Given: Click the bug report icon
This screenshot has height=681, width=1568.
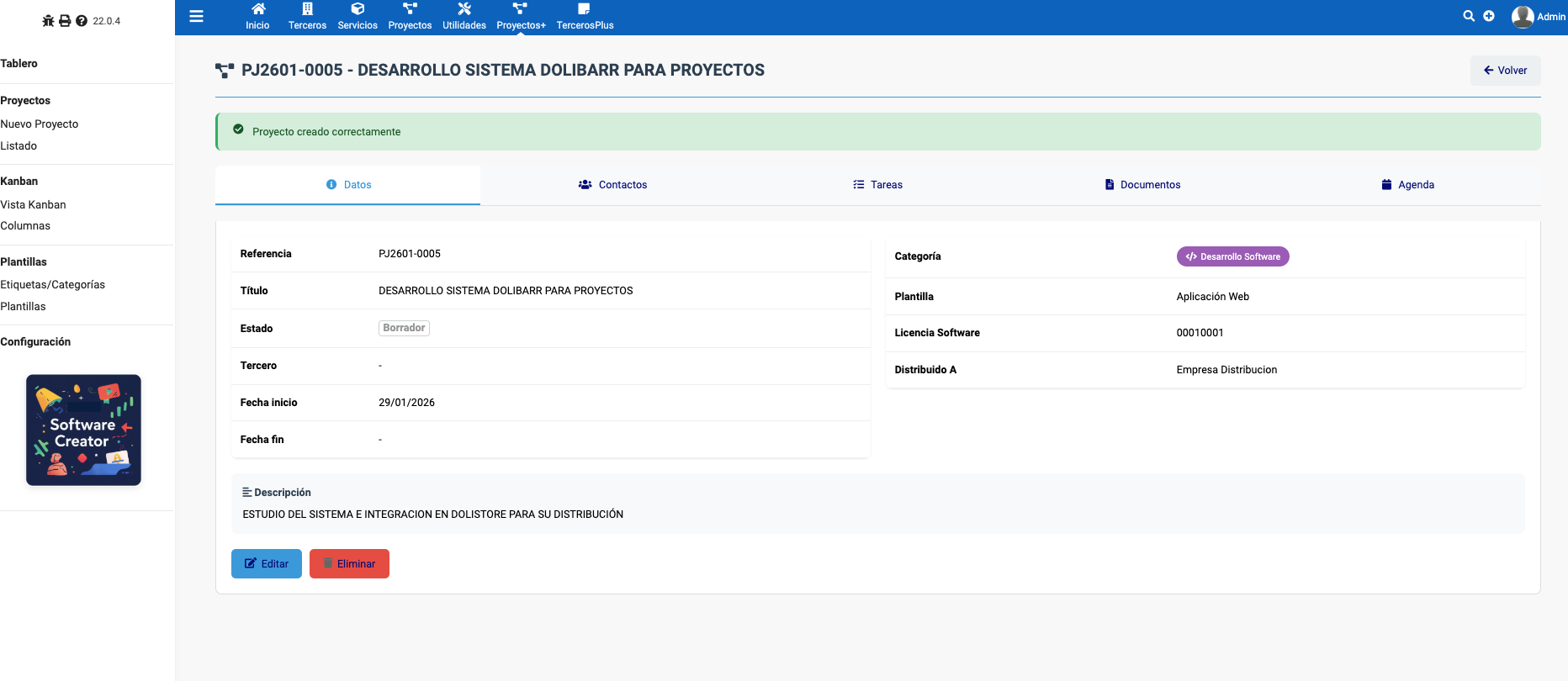Looking at the screenshot, I should pyautogui.click(x=48, y=21).
